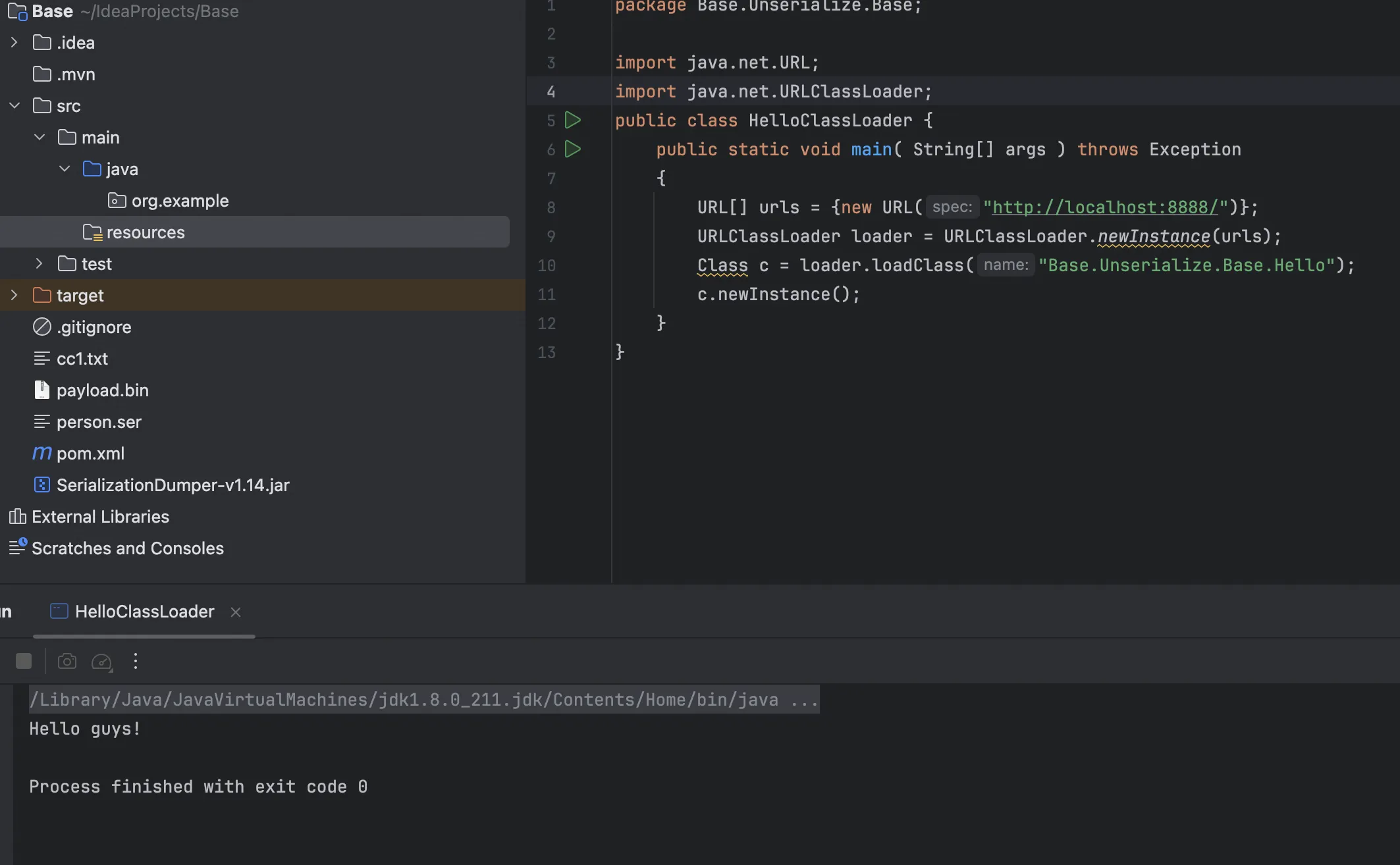Screen dimensions: 1400x865
Task: Select SerializationDumper-v1.14.jar archive file
Action: [x=173, y=485]
